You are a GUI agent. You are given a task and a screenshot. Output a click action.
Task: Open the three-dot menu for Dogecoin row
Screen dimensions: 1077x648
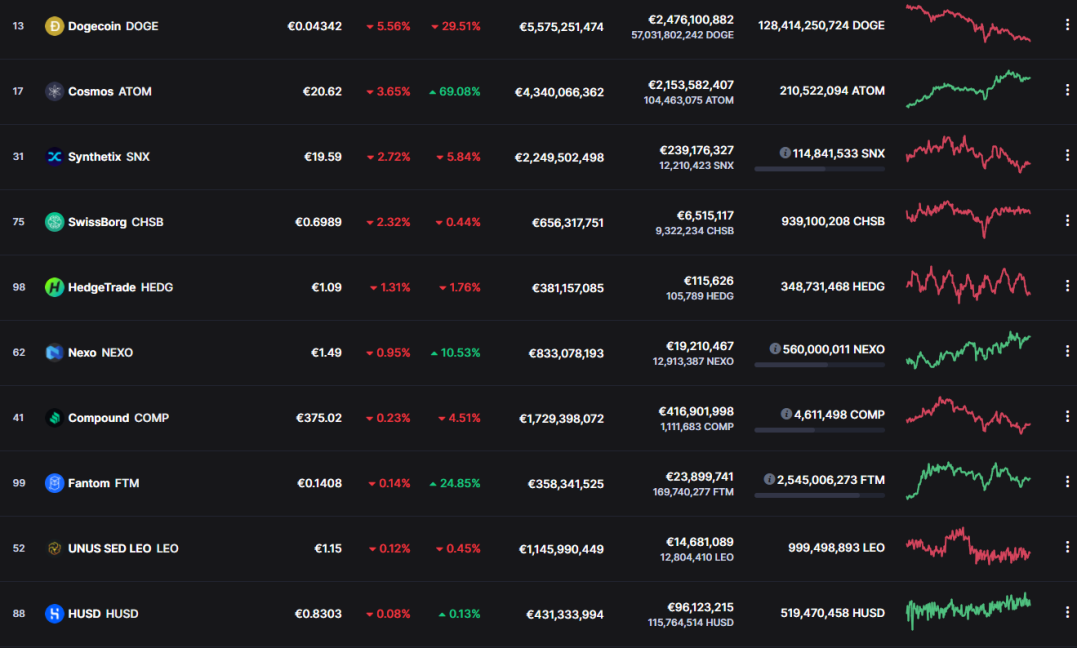1067,25
